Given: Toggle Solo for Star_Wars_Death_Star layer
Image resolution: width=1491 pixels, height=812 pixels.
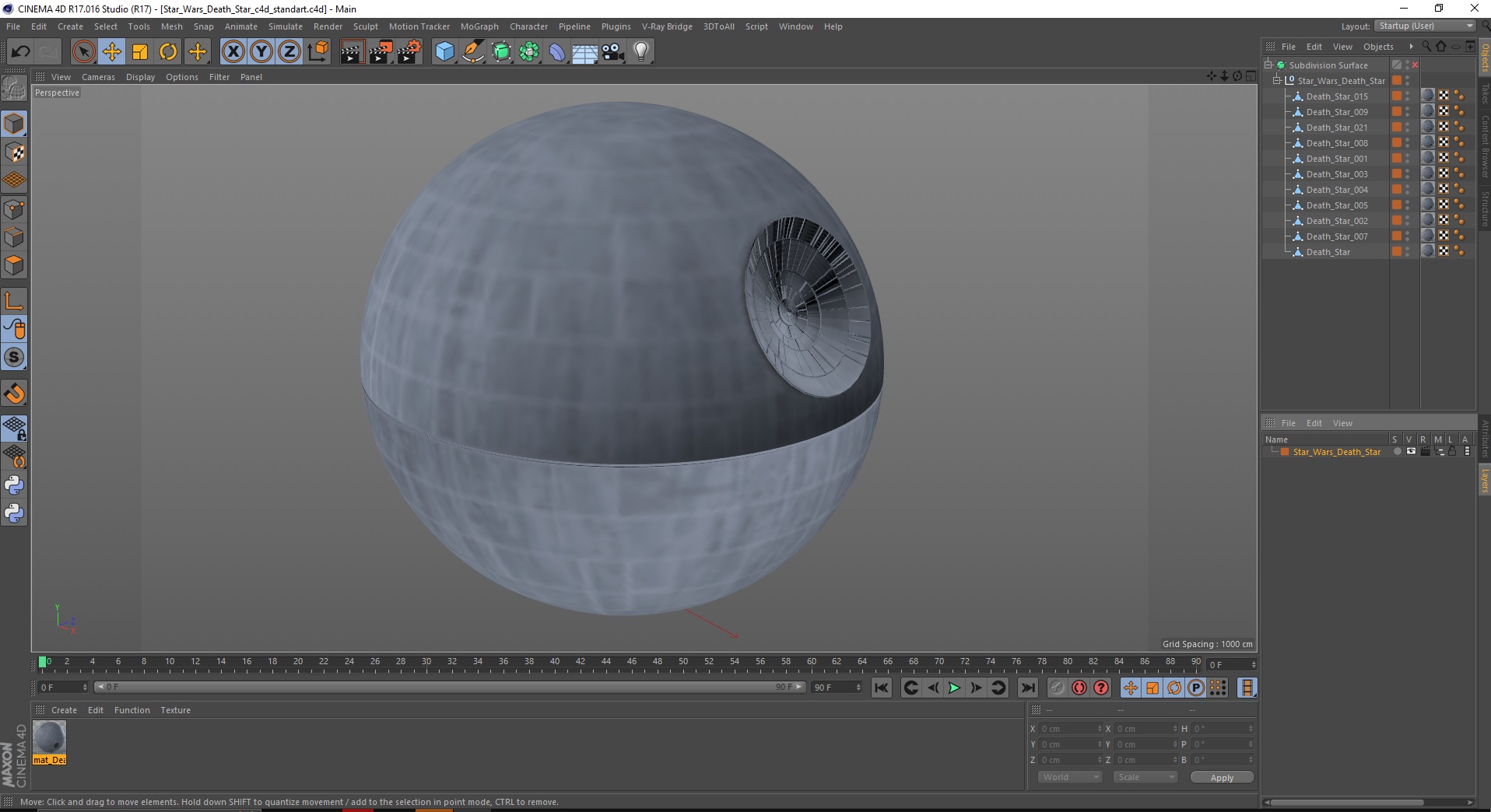Looking at the screenshot, I should click(1397, 452).
